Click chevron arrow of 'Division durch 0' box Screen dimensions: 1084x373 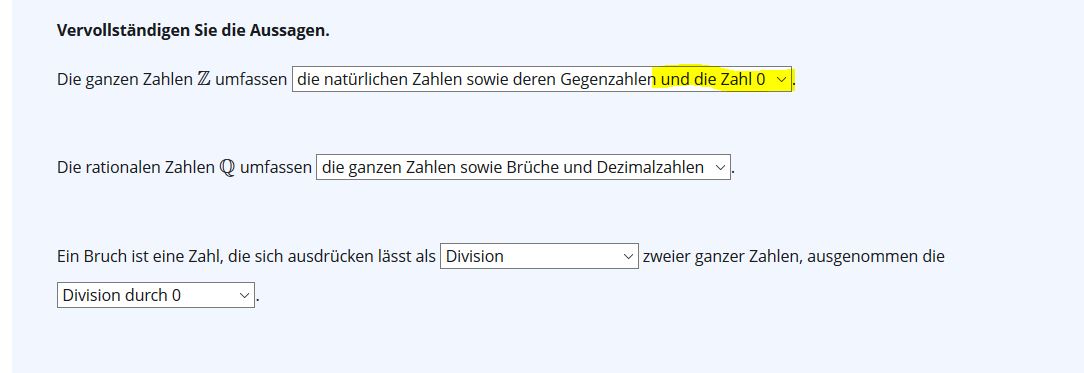click(x=244, y=295)
